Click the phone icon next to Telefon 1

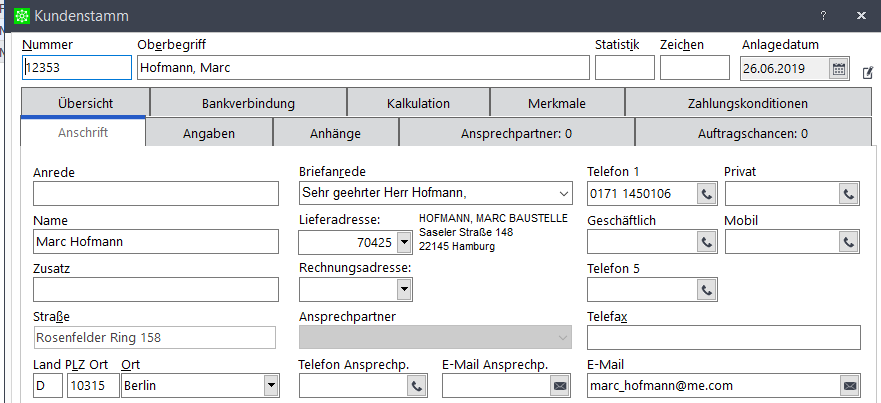(707, 194)
